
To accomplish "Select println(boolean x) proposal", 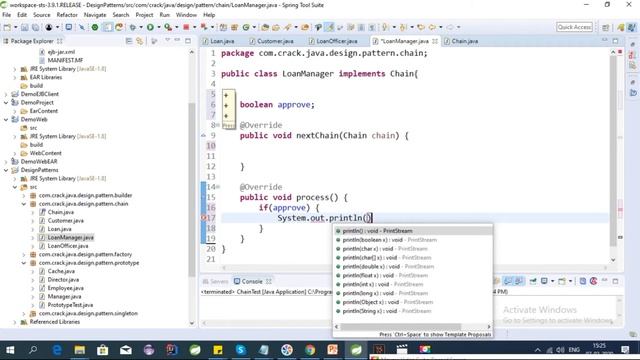I will [x=413, y=240].
